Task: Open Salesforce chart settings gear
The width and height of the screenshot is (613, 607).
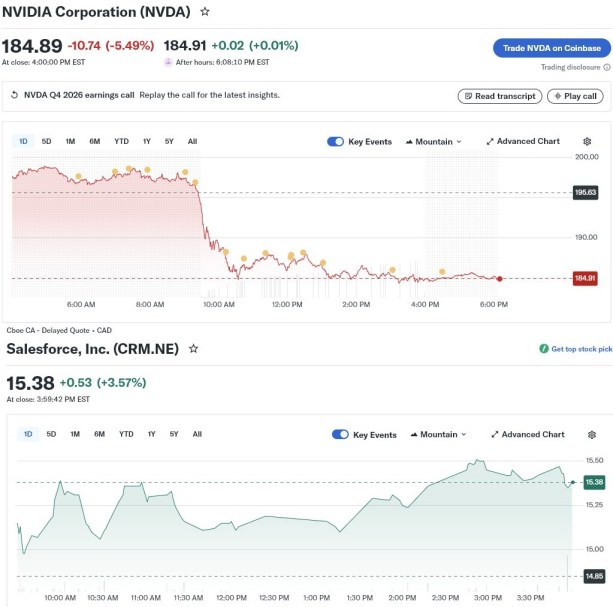Action: tap(591, 435)
